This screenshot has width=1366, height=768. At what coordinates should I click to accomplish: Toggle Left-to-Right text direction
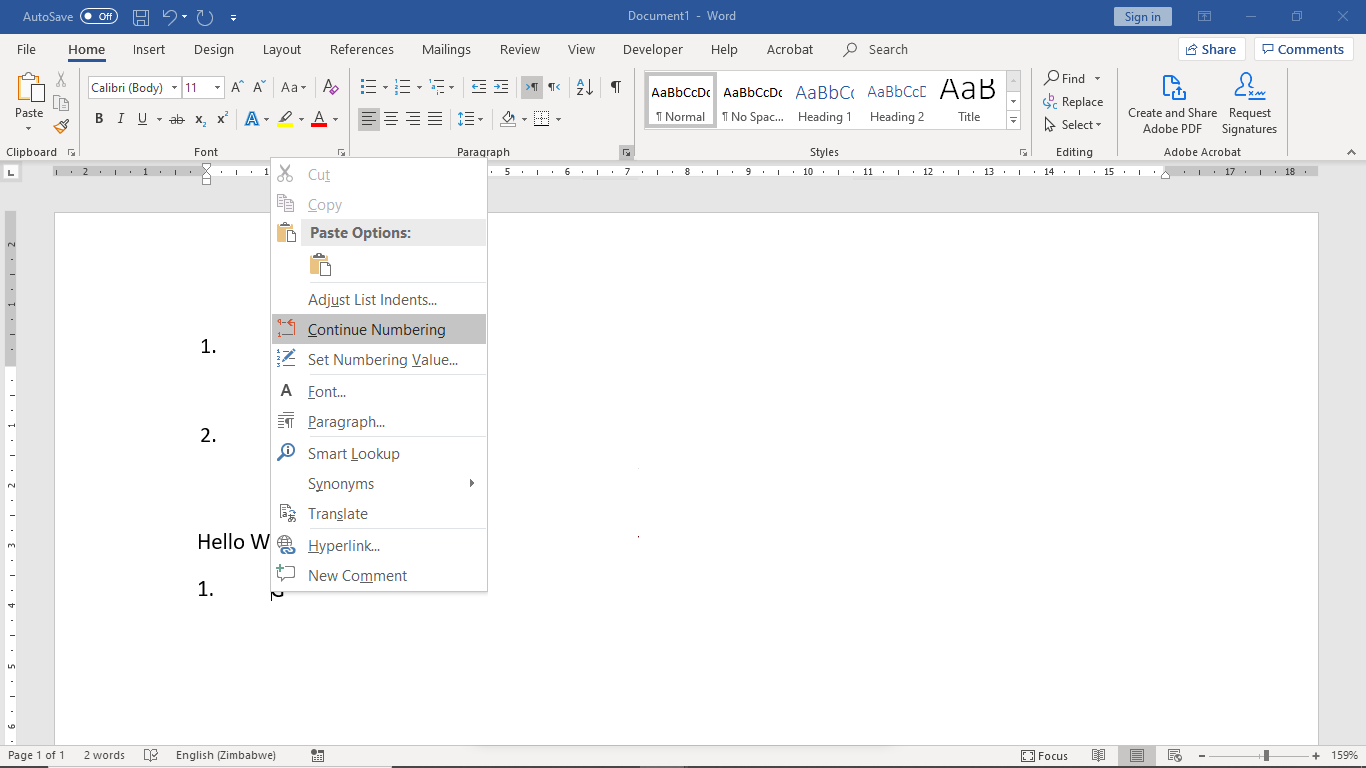click(532, 88)
